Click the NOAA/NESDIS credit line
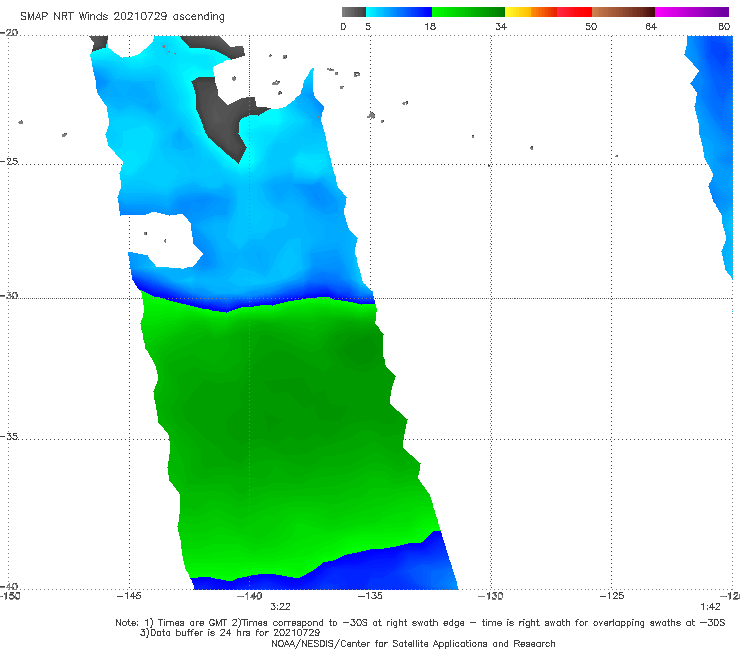This screenshot has width=740, height=650. tap(413, 643)
